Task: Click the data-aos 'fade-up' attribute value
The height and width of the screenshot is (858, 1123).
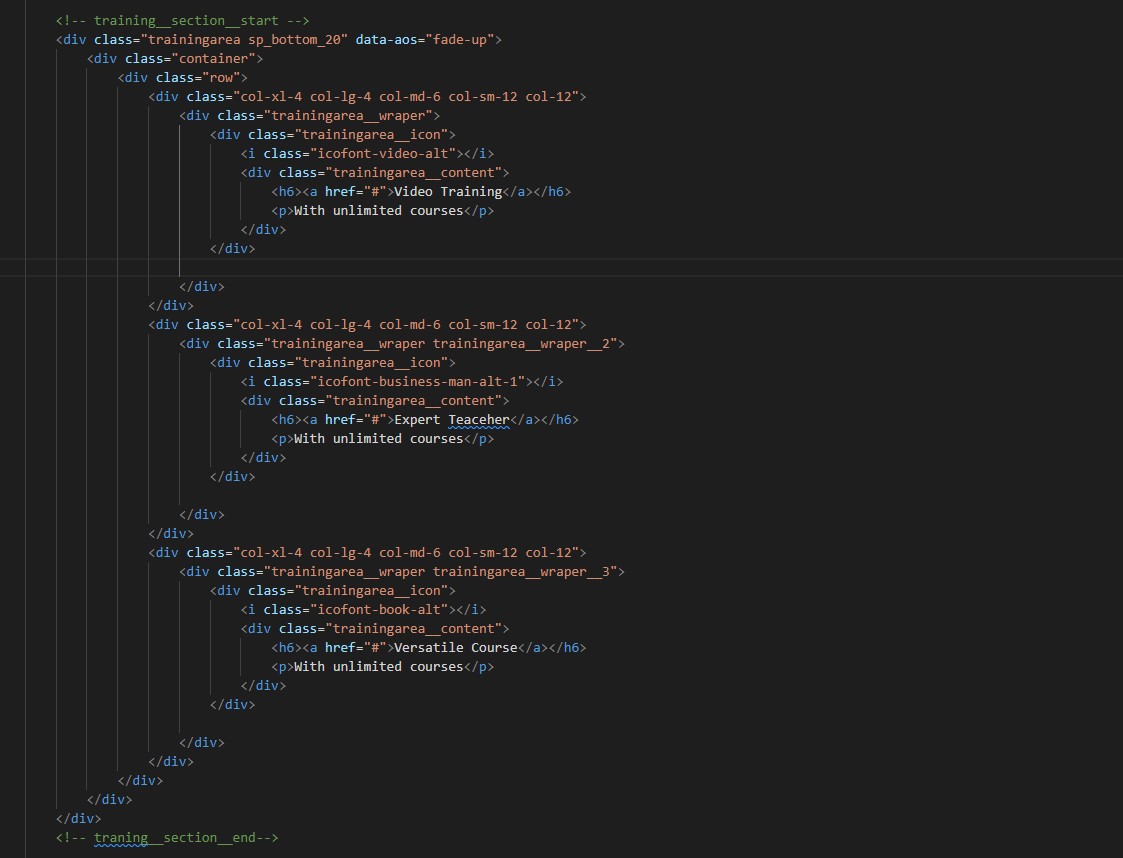Action: pyautogui.click(x=459, y=39)
